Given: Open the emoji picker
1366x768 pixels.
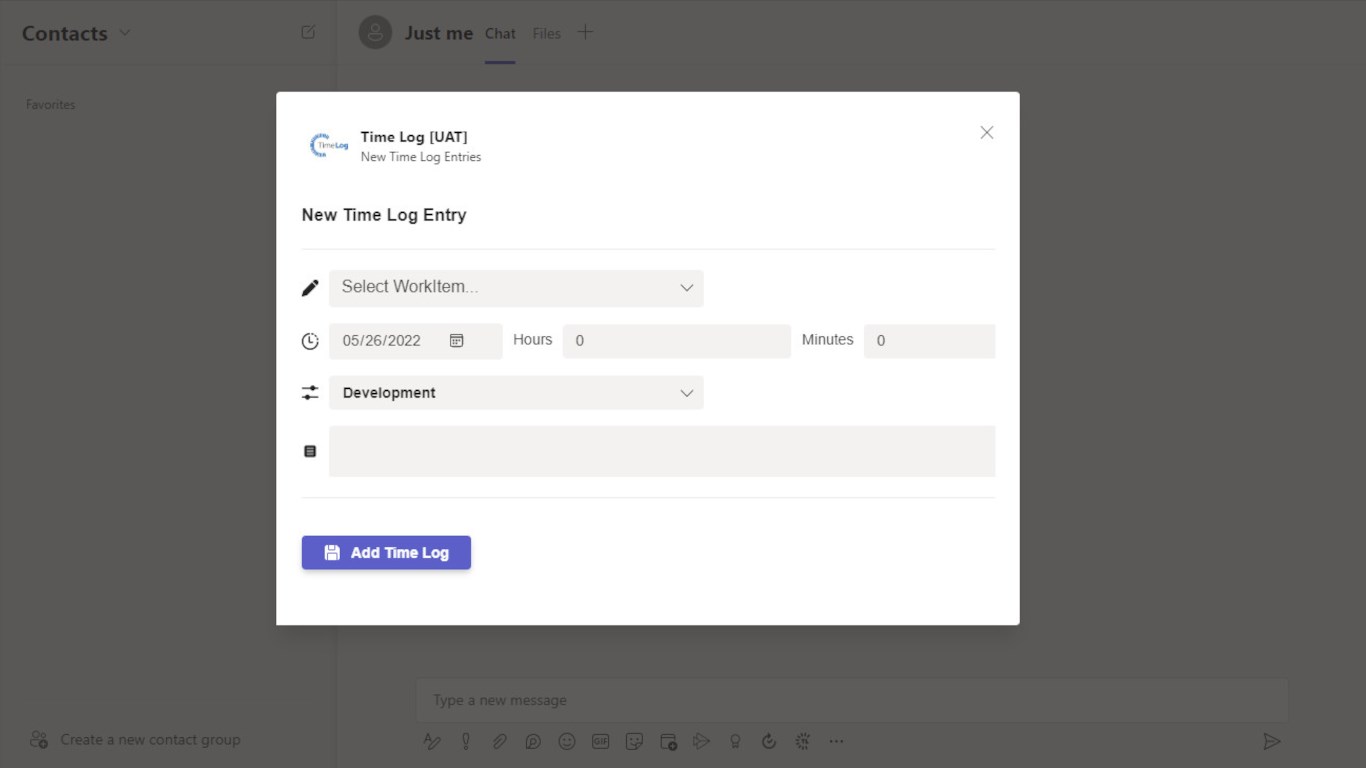Looking at the screenshot, I should [567, 741].
